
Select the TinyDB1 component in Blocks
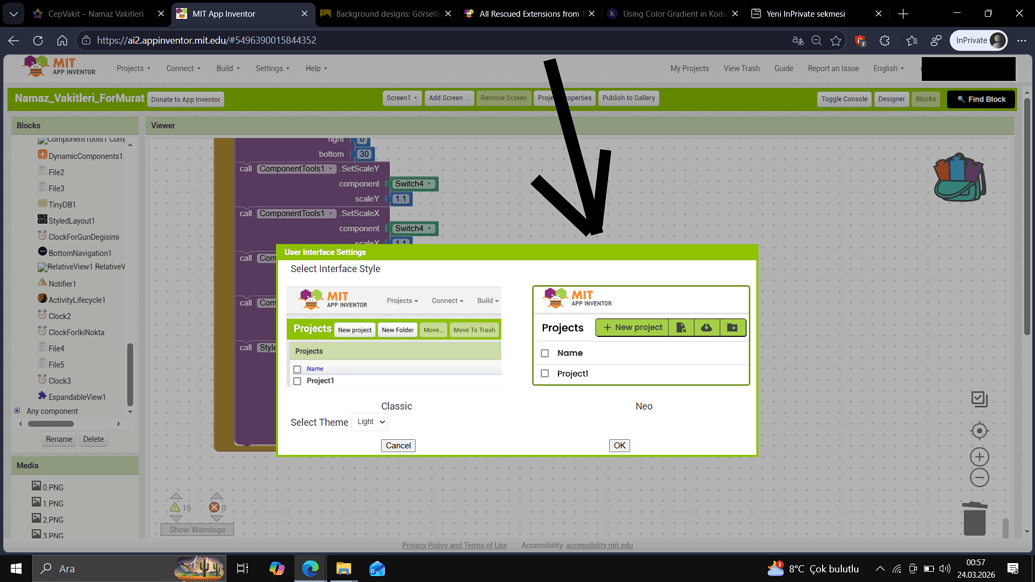pos(61,205)
